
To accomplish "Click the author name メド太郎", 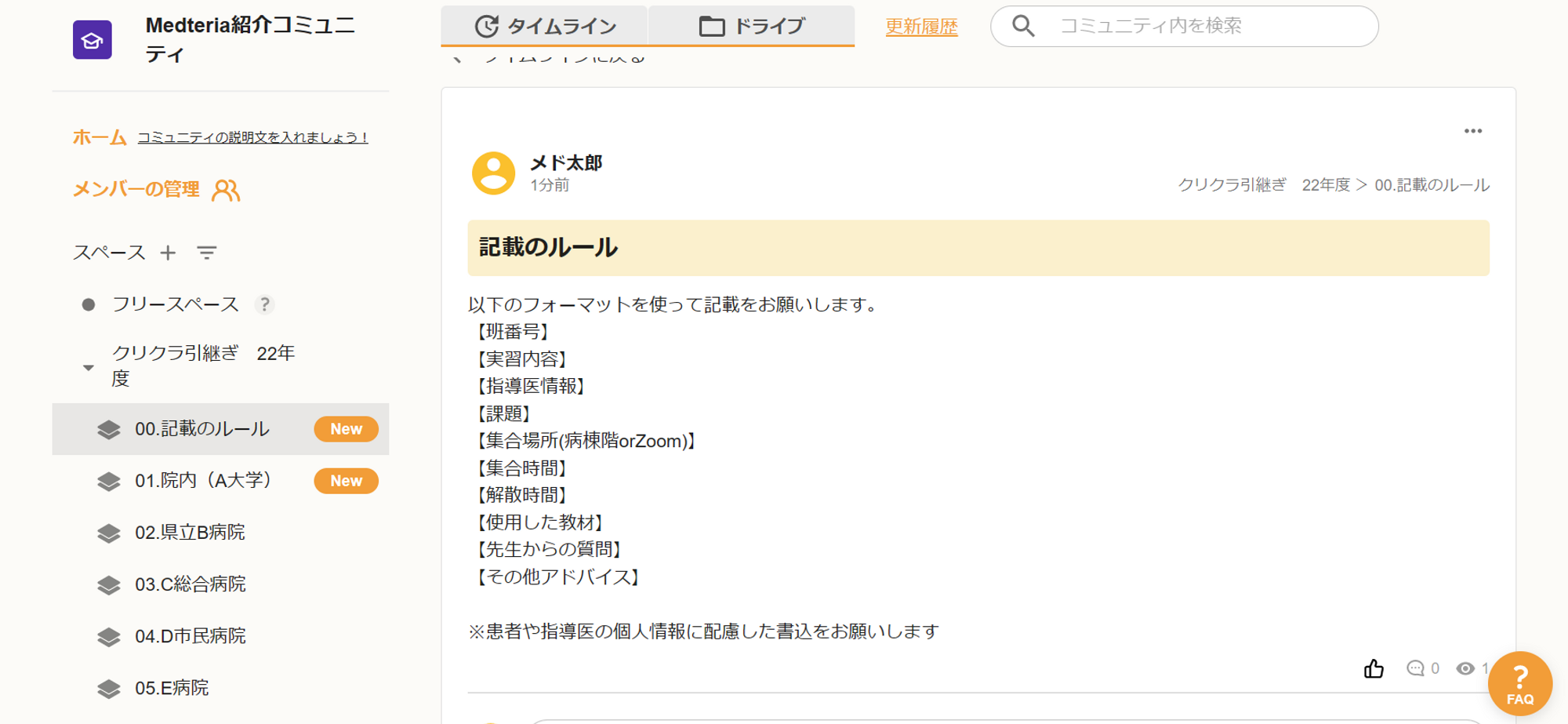I will [x=566, y=162].
